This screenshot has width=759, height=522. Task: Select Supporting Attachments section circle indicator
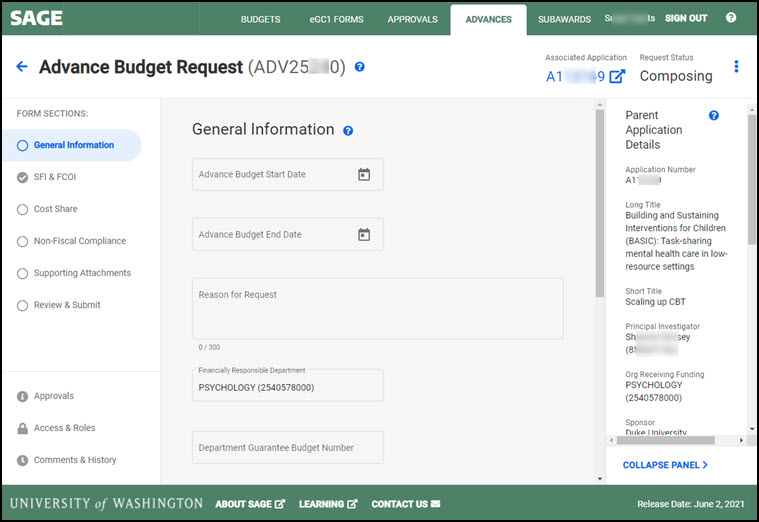(22, 274)
